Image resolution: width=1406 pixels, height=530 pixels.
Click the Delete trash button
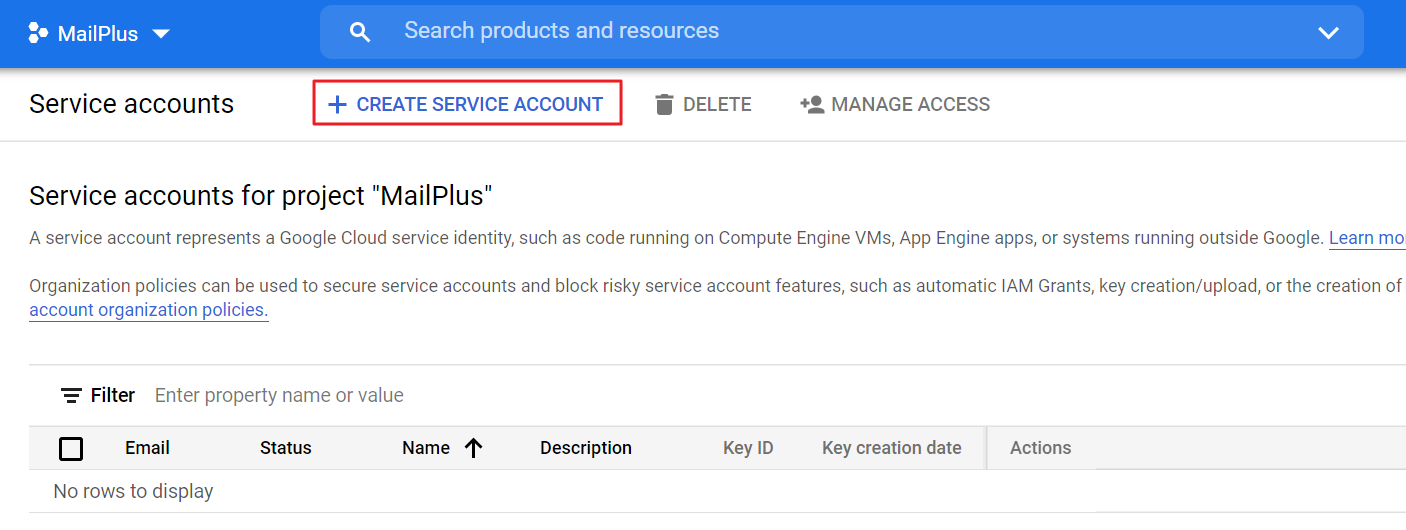tap(702, 104)
